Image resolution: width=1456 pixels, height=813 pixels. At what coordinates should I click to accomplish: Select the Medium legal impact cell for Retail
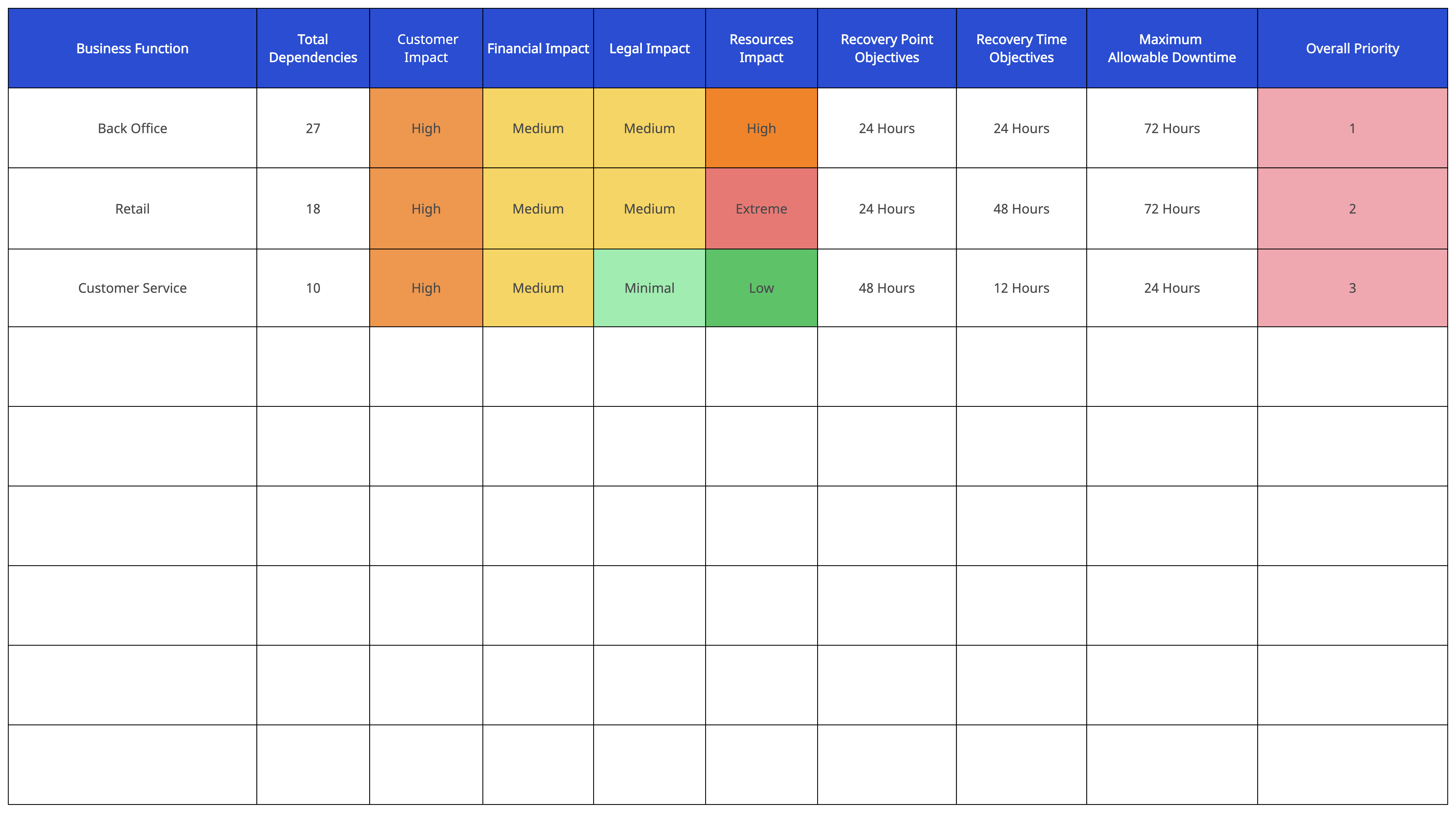[649, 208]
